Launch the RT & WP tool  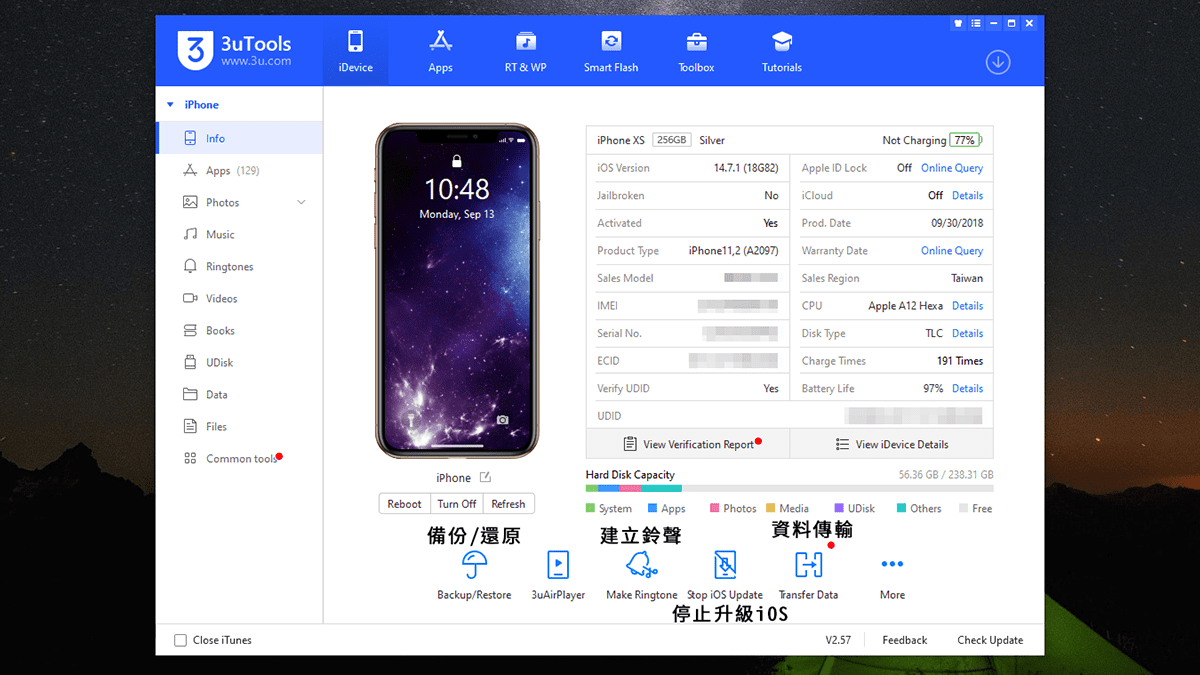pyautogui.click(x=525, y=50)
